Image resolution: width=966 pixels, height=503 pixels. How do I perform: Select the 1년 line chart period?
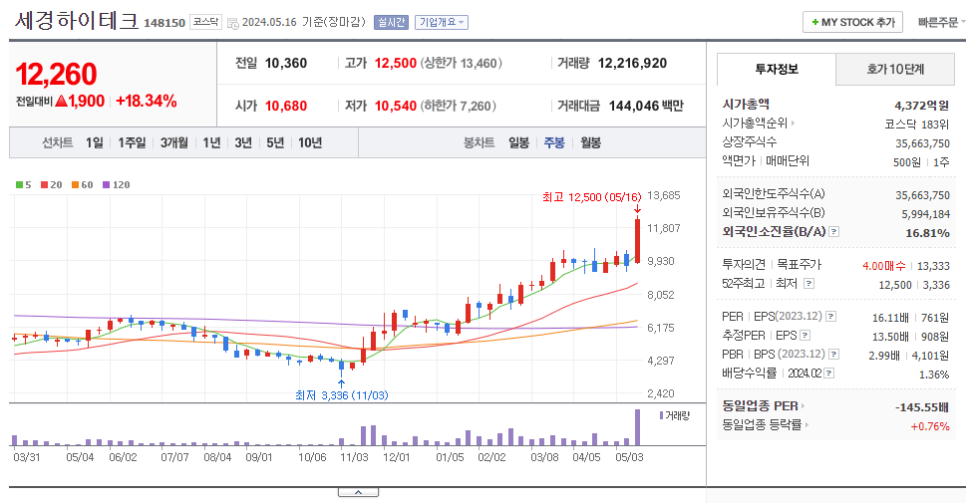pos(211,143)
